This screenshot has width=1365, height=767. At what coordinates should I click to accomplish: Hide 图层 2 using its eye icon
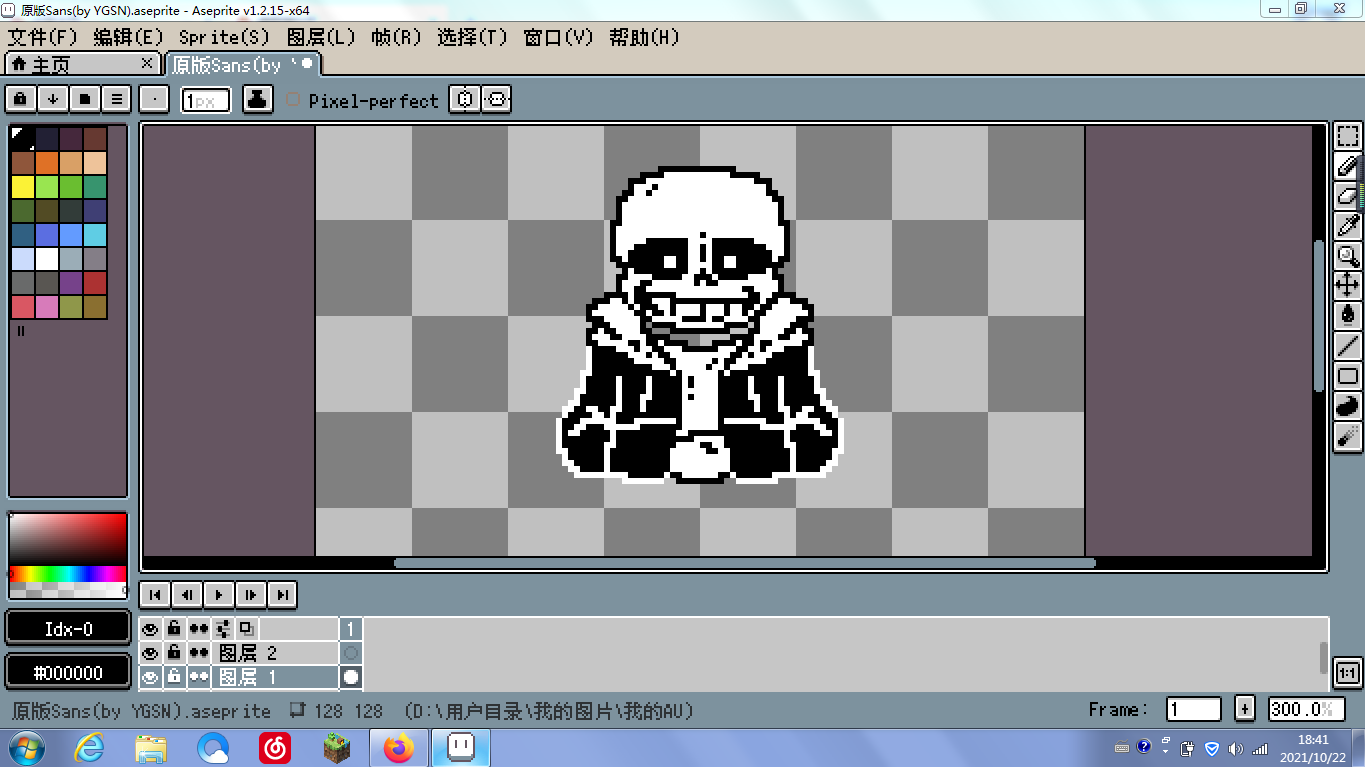coord(150,653)
